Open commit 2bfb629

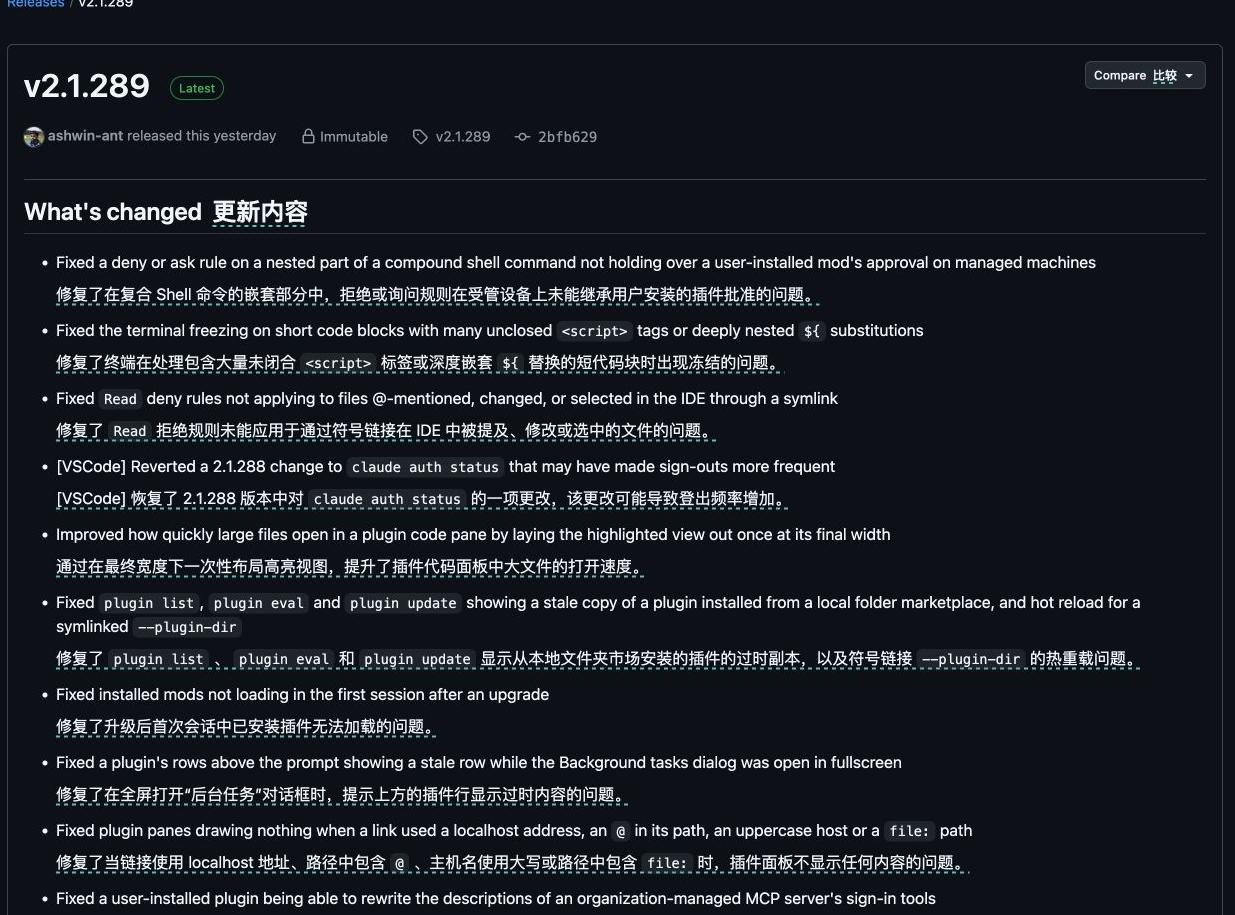coord(567,137)
